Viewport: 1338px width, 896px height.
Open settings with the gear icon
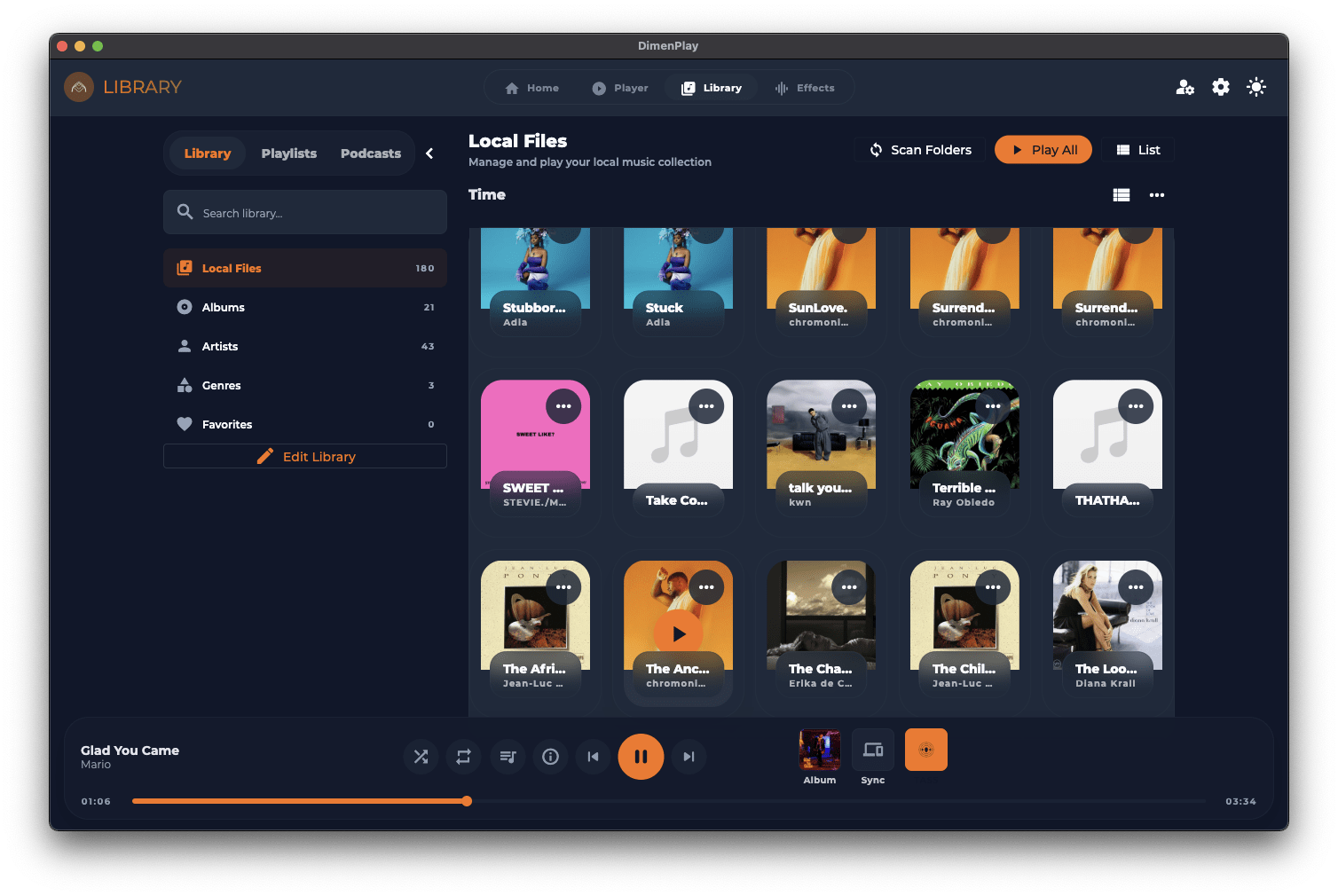coord(1221,87)
